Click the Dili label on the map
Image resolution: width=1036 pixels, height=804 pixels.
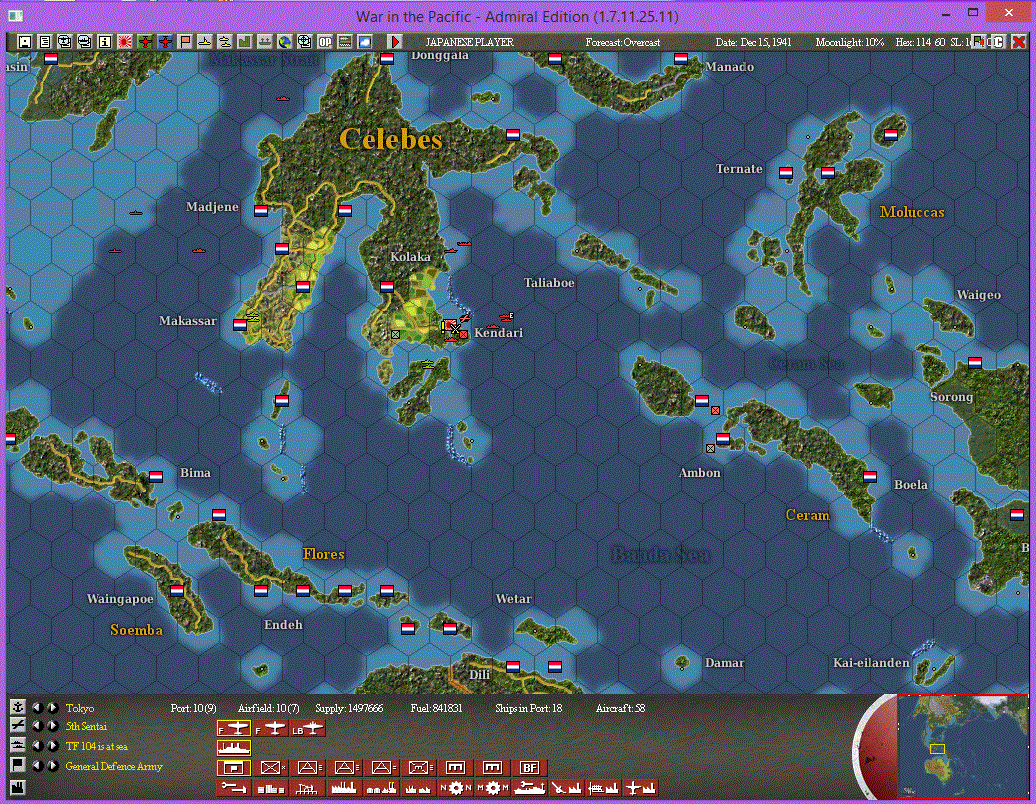coord(480,674)
